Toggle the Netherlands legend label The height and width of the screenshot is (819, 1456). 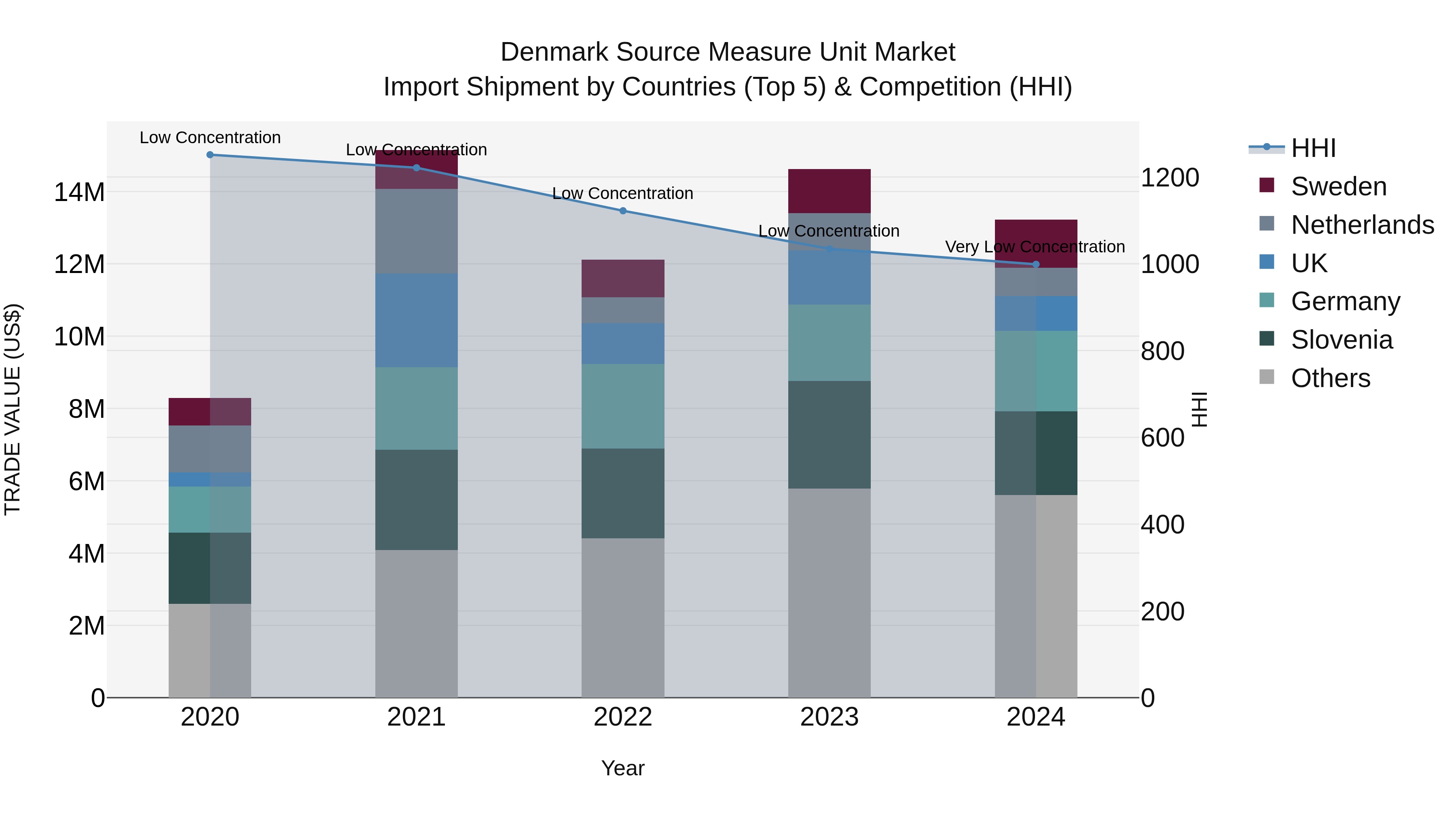tap(1363, 225)
